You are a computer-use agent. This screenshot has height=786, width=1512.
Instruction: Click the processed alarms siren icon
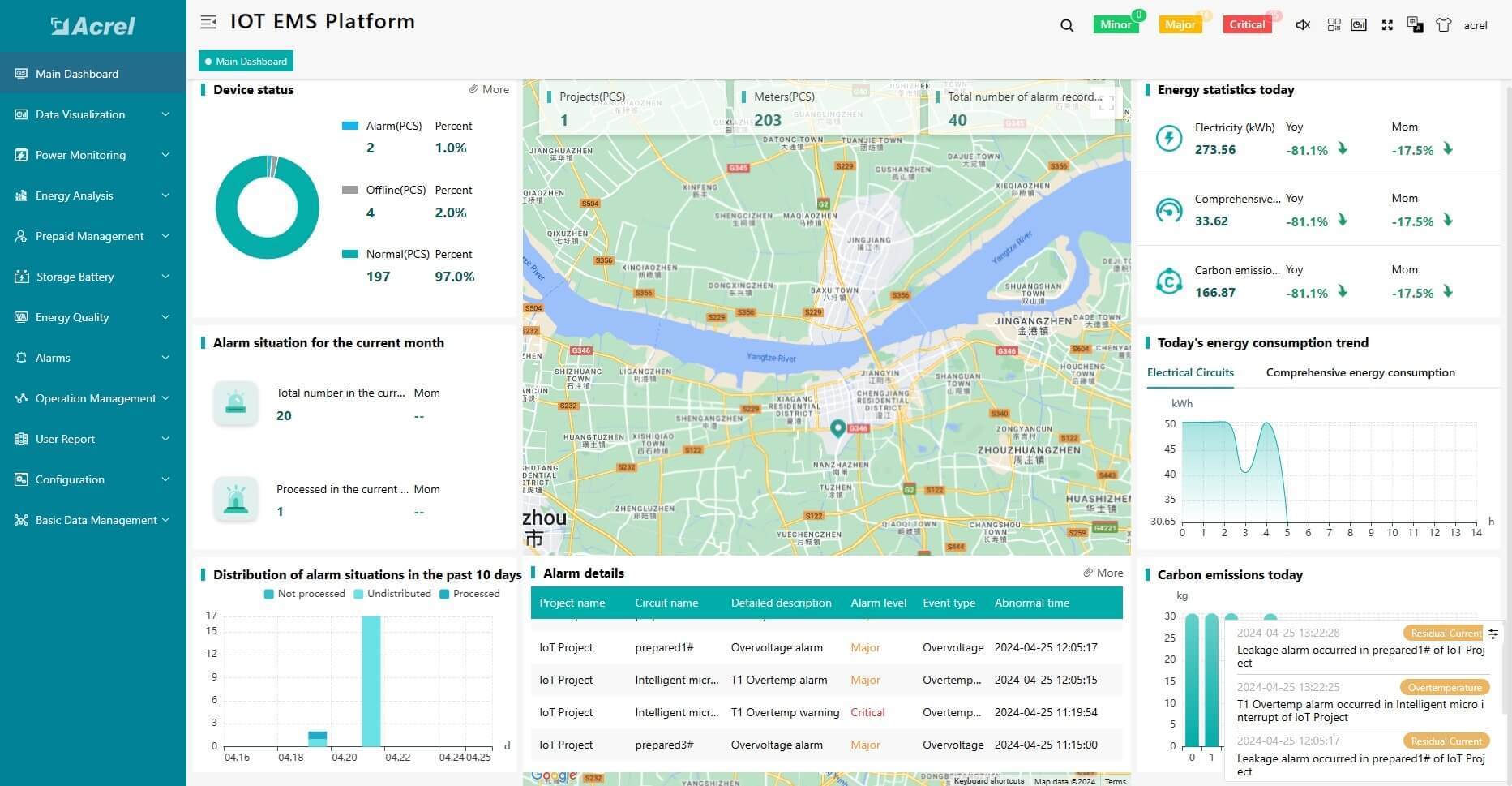click(x=236, y=499)
